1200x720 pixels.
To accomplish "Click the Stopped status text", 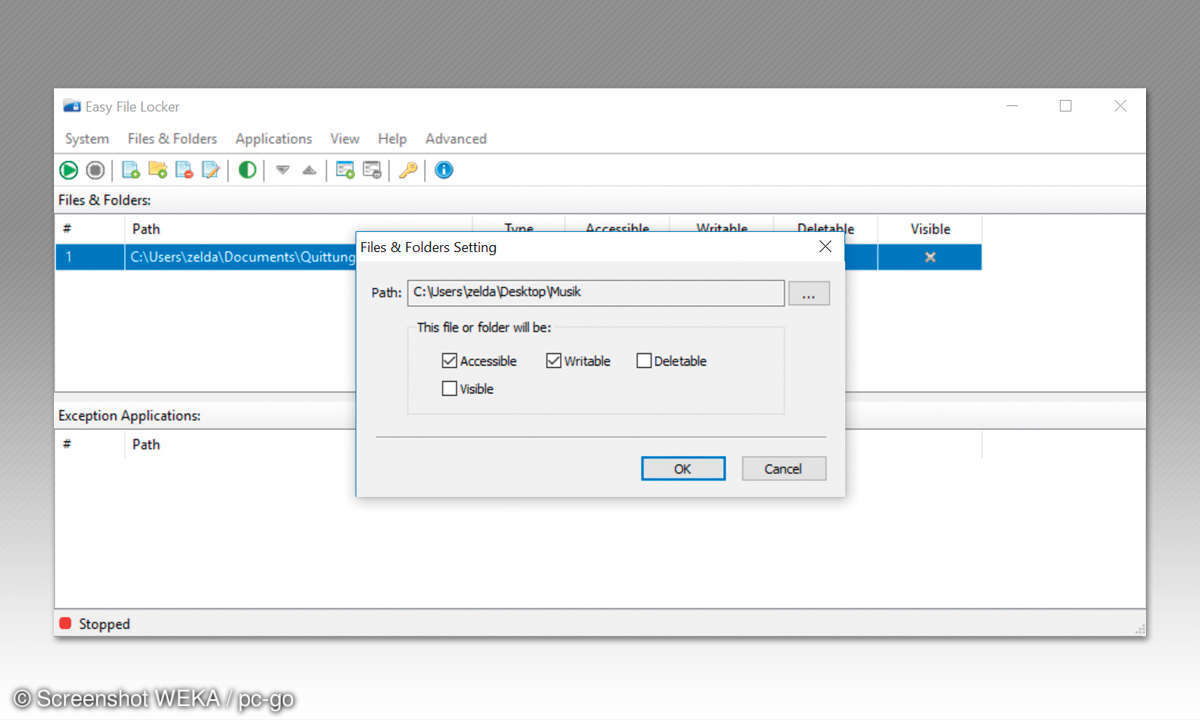I will point(105,624).
